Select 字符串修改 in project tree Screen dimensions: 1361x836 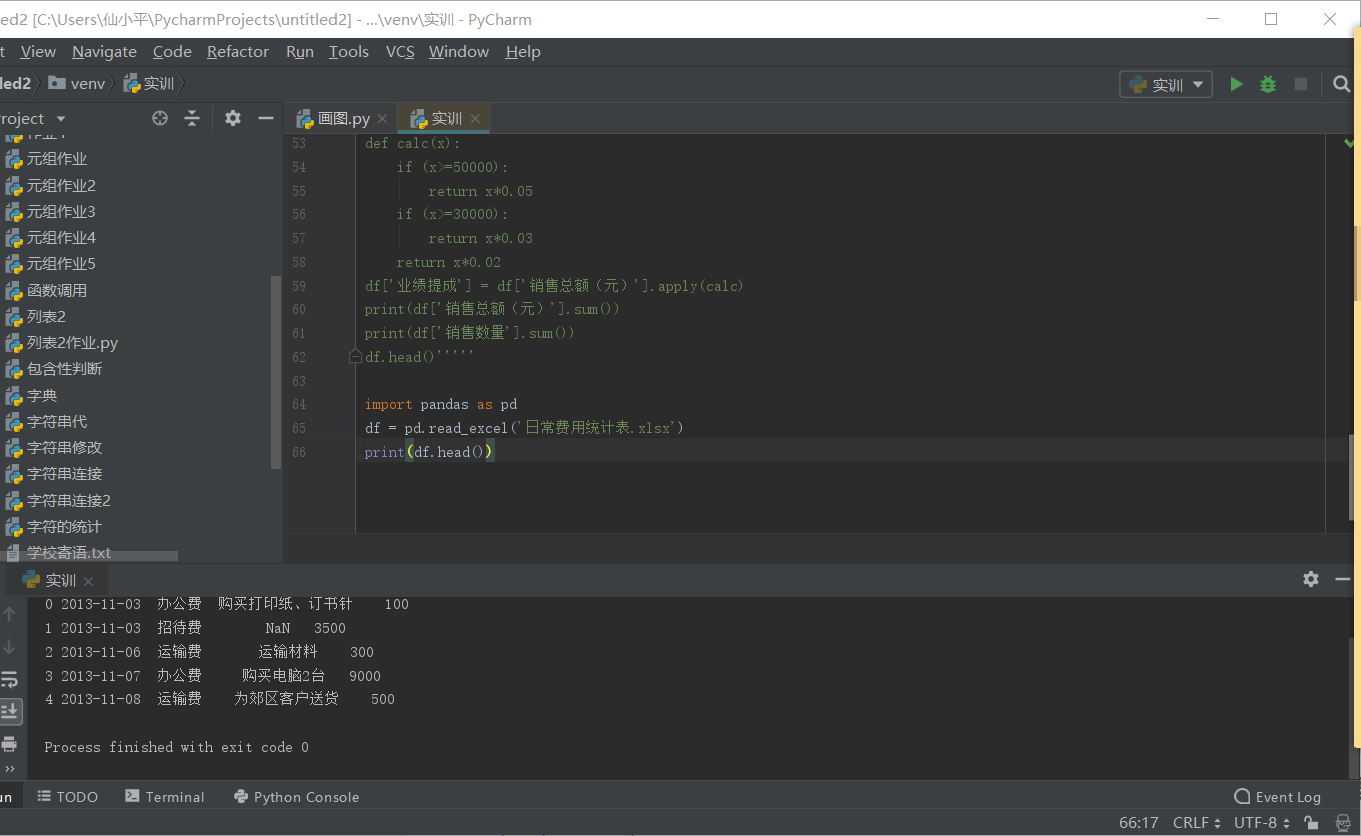pyautogui.click(x=64, y=448)
